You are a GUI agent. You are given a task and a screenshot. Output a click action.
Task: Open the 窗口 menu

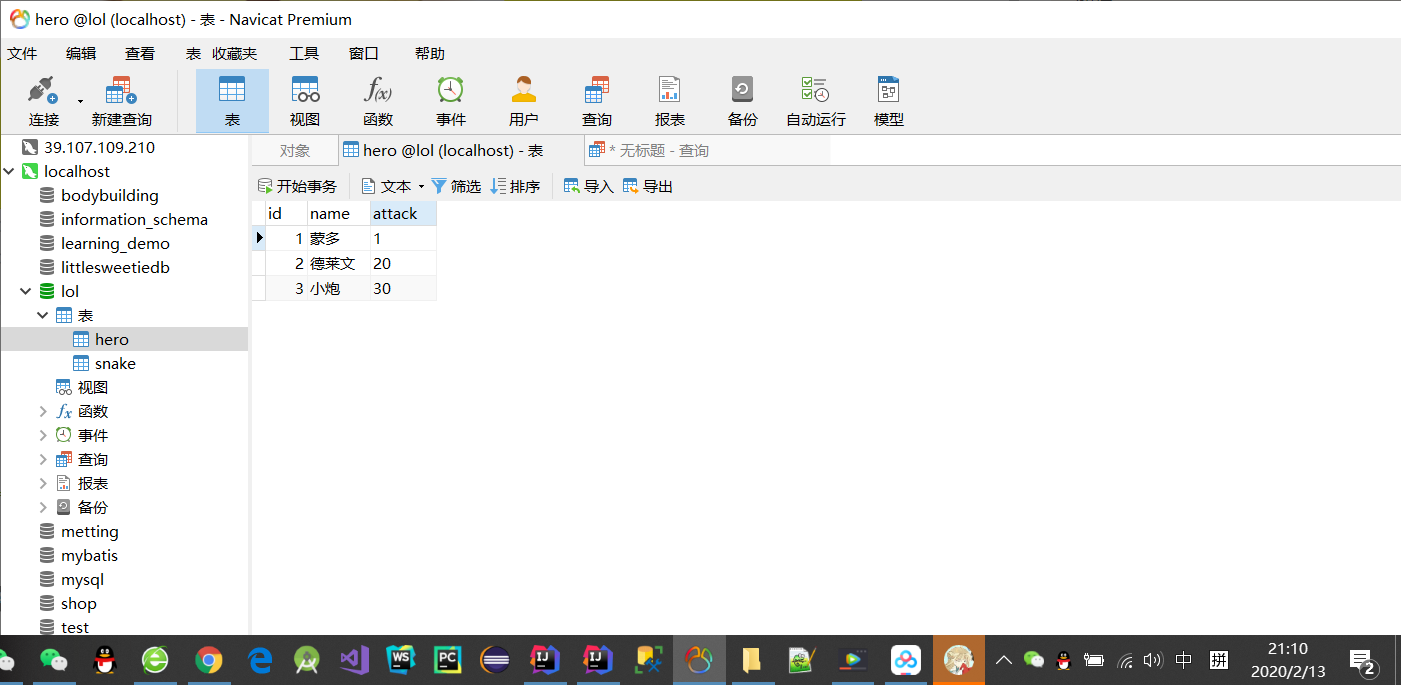(x=364, y=54)
